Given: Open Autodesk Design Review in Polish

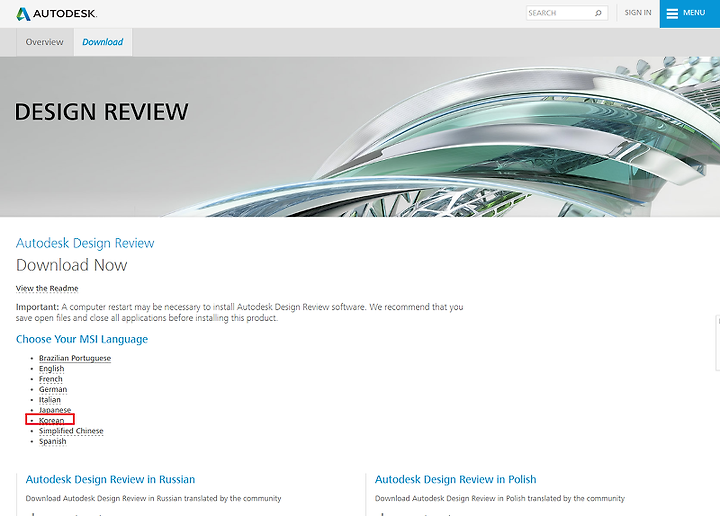Looking at the screenshot, I should 456,479.
